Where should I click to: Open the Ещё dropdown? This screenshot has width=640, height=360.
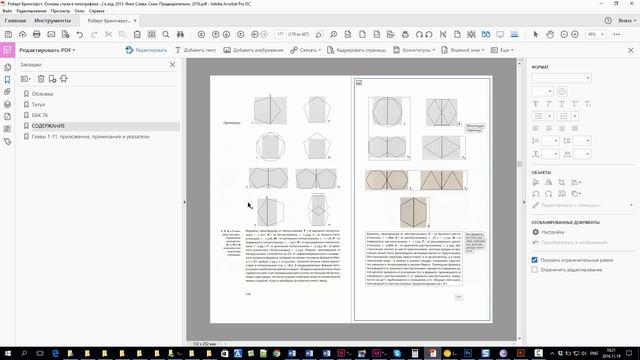[502, 50]
